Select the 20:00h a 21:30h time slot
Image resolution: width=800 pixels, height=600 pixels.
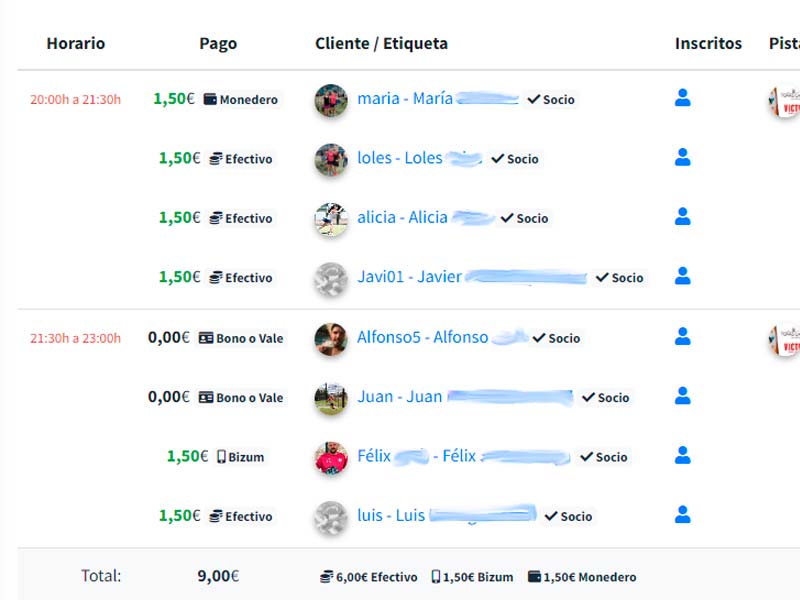click(76, 99)
